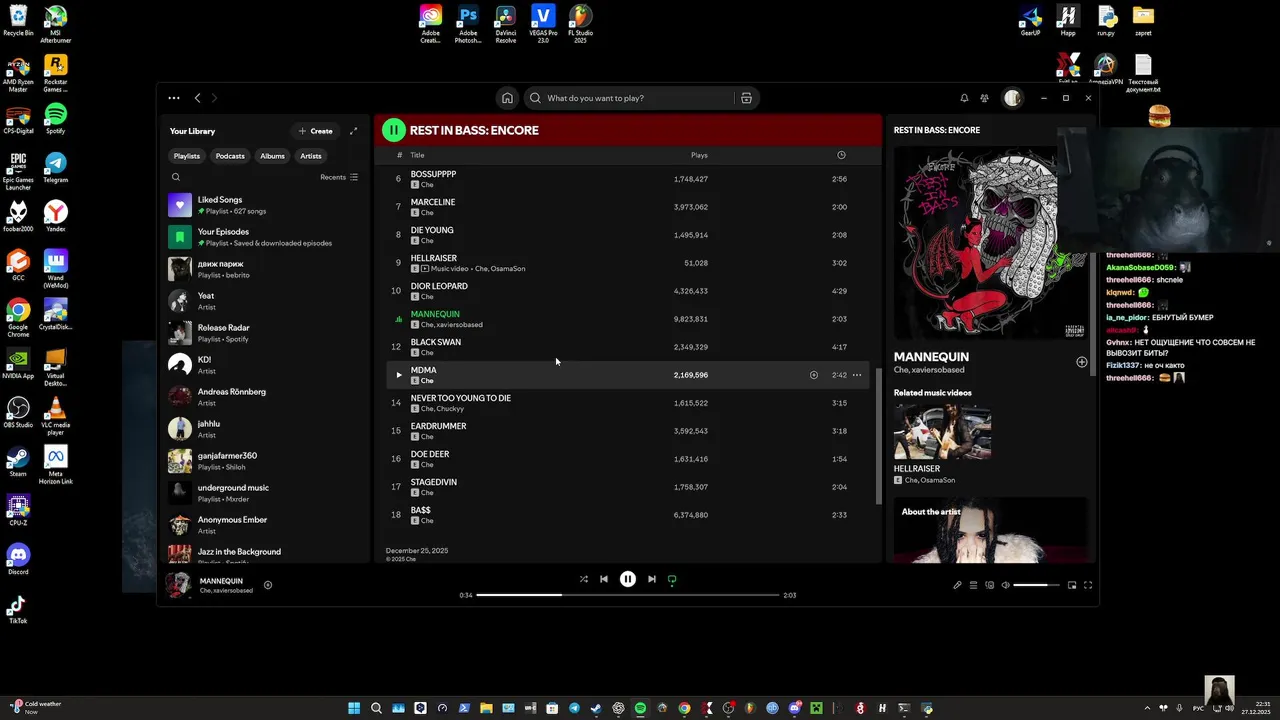
Task: Click the REST IN BASS: ENCORE panel title
Action: pyautogui.click(x=937, y=130)
